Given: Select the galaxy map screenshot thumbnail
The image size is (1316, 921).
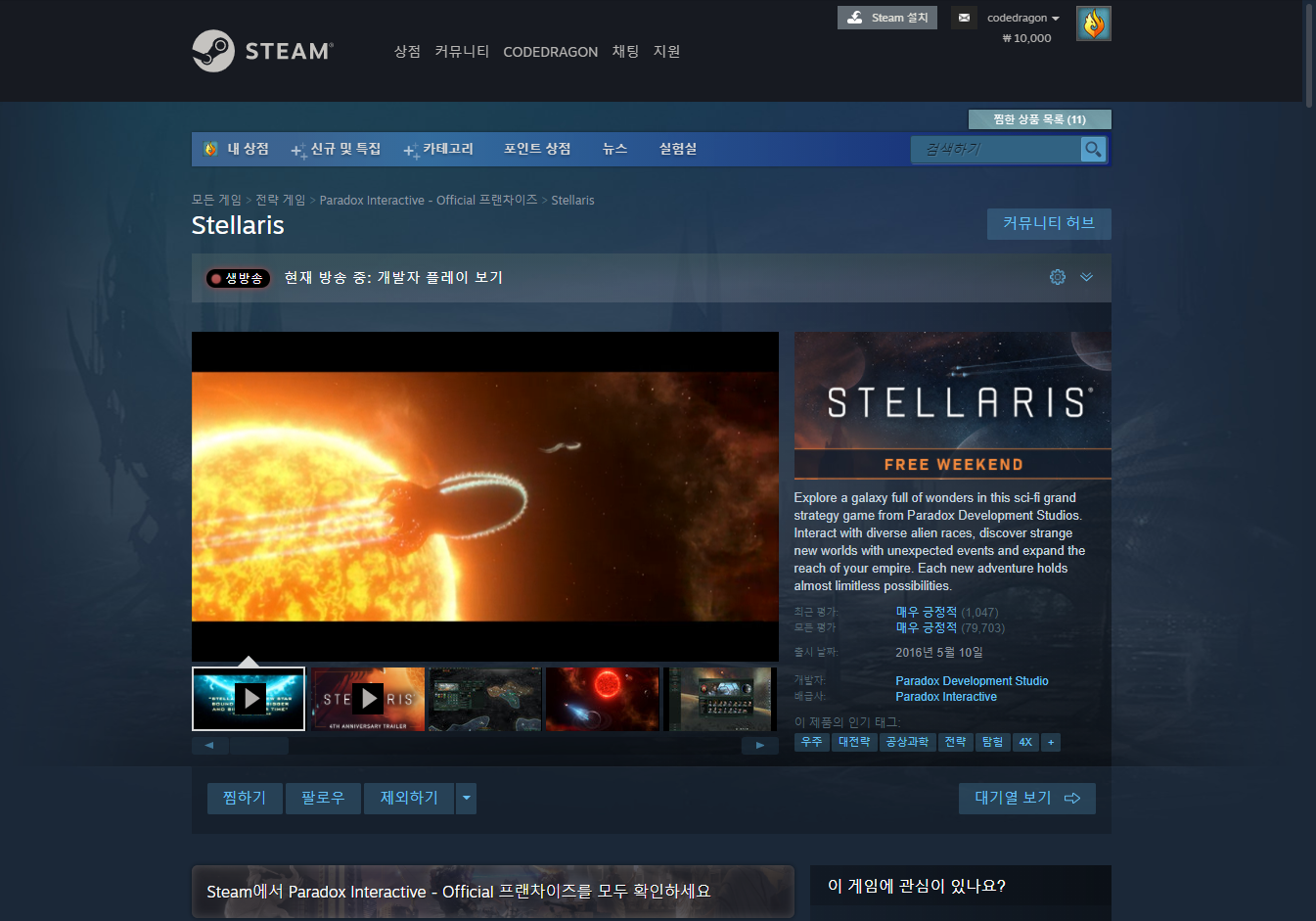Looking at the screenshot, I should tap(484, 699).
